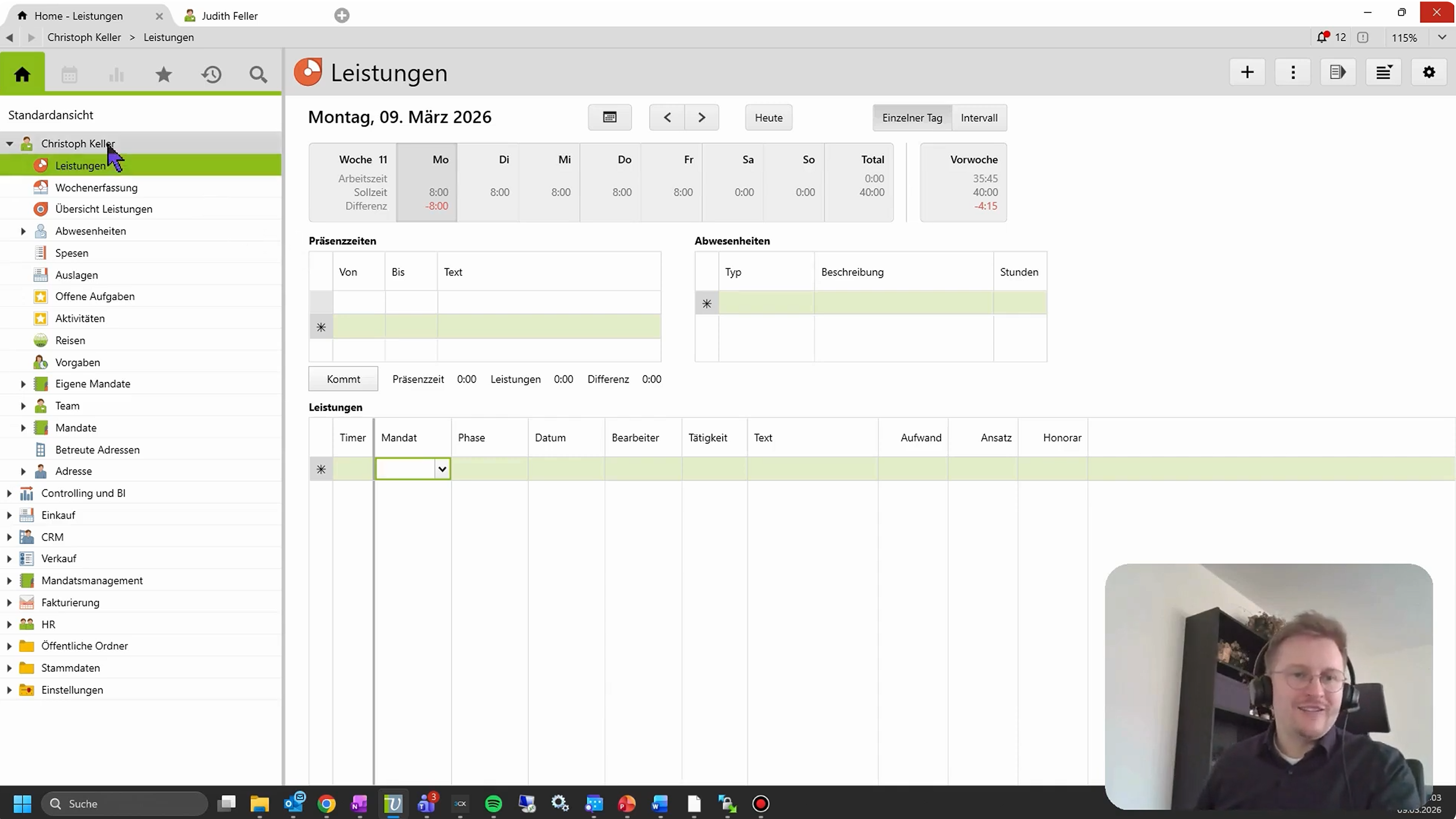Click the Kommt button
The height and width of the screenshot is (819, 1456).
tap(343, 379)
